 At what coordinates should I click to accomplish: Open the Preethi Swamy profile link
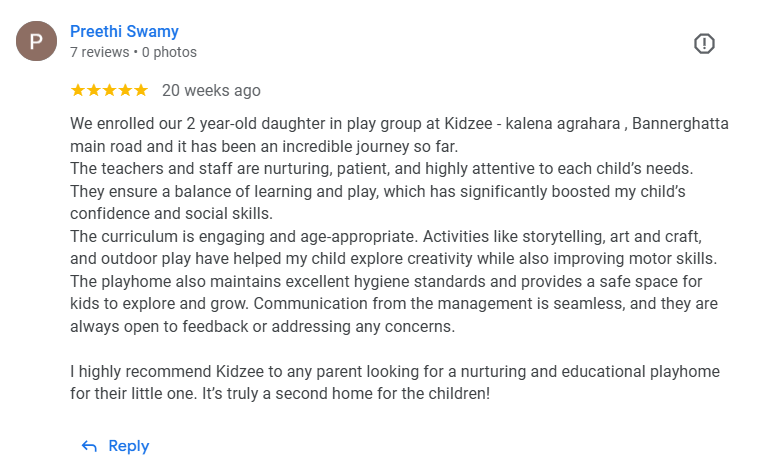124,31
